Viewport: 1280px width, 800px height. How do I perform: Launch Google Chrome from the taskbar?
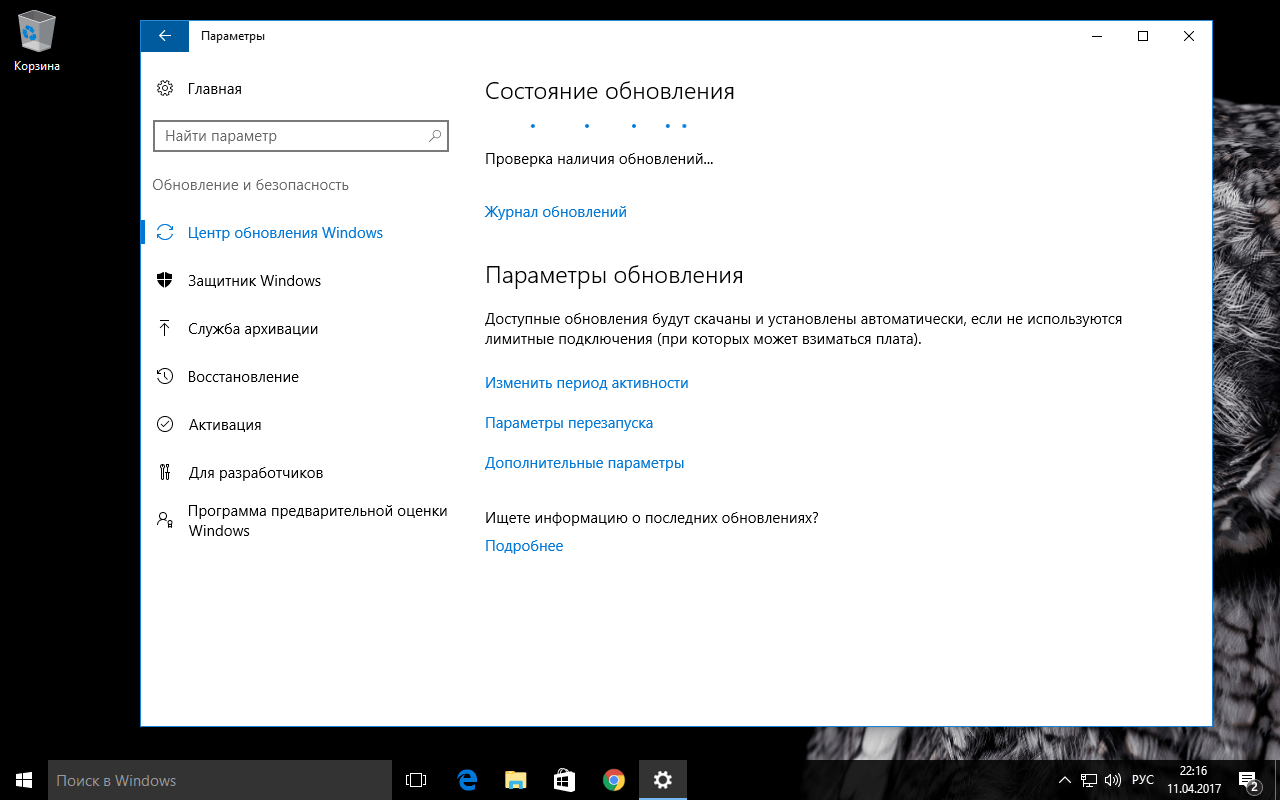pos(614,780)
